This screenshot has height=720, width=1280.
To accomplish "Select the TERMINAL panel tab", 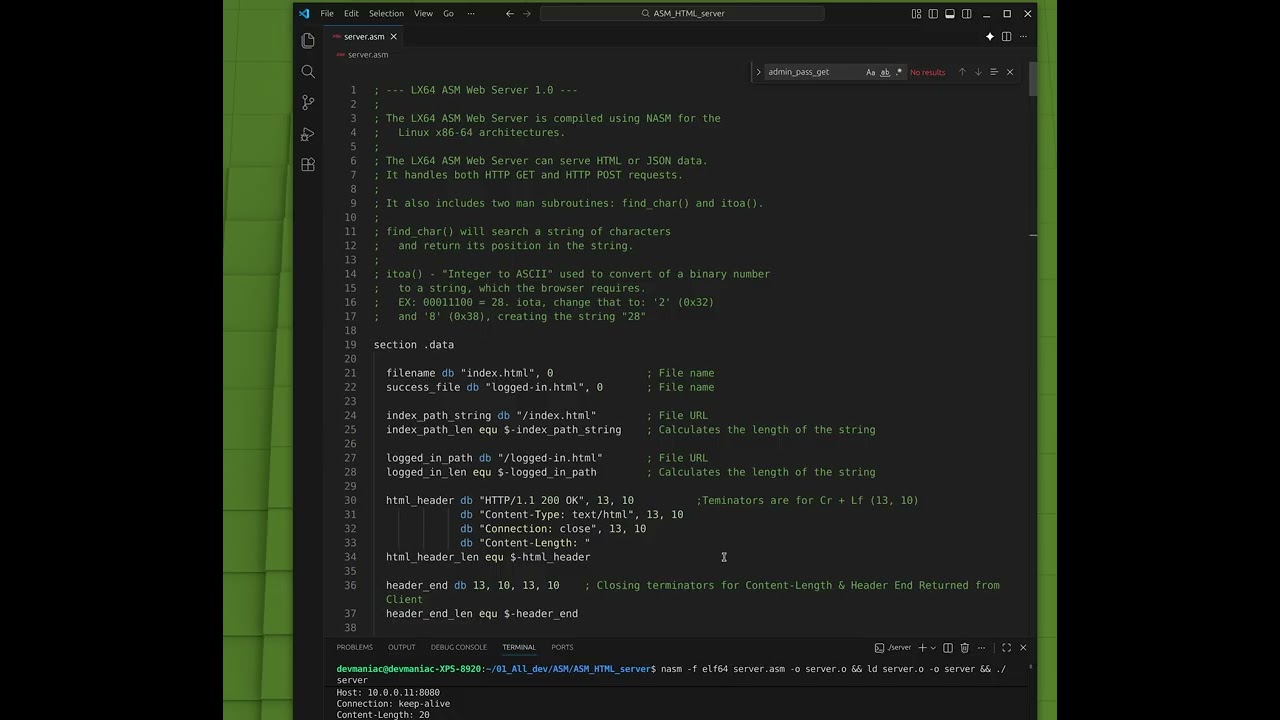I will (519, 648).
